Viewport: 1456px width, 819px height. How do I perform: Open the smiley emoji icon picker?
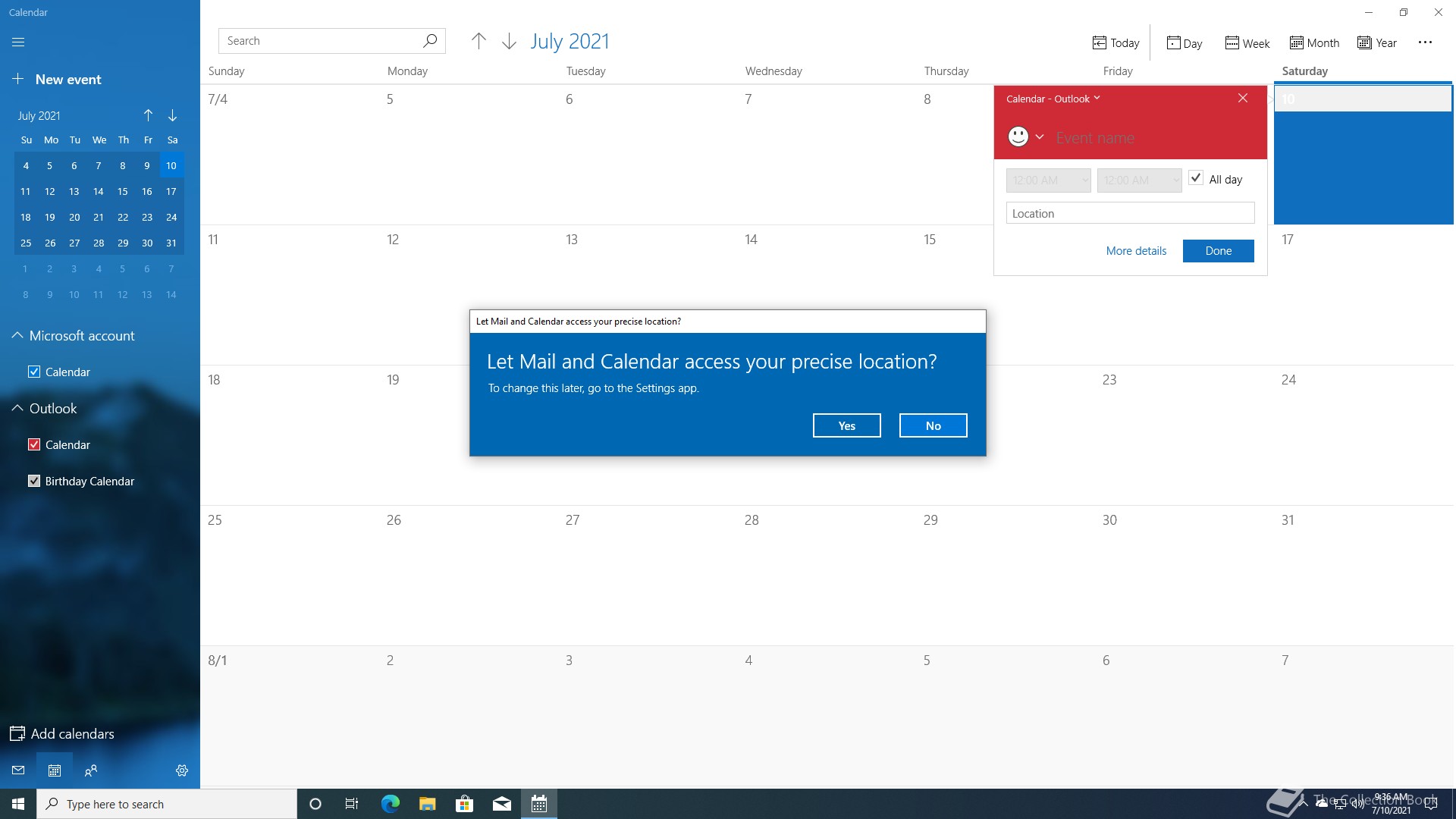coord(1018,137)
